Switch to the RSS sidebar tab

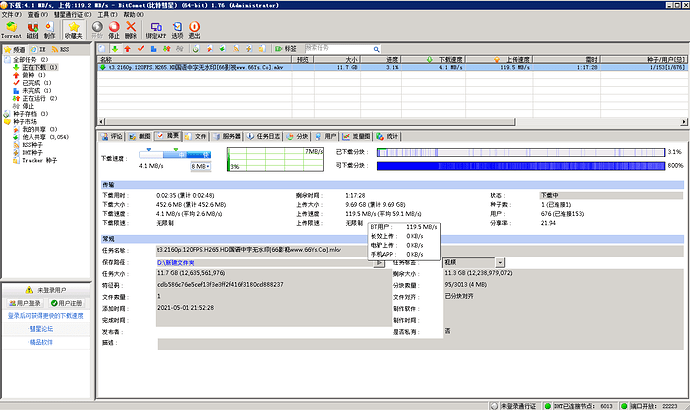[60, 49]
